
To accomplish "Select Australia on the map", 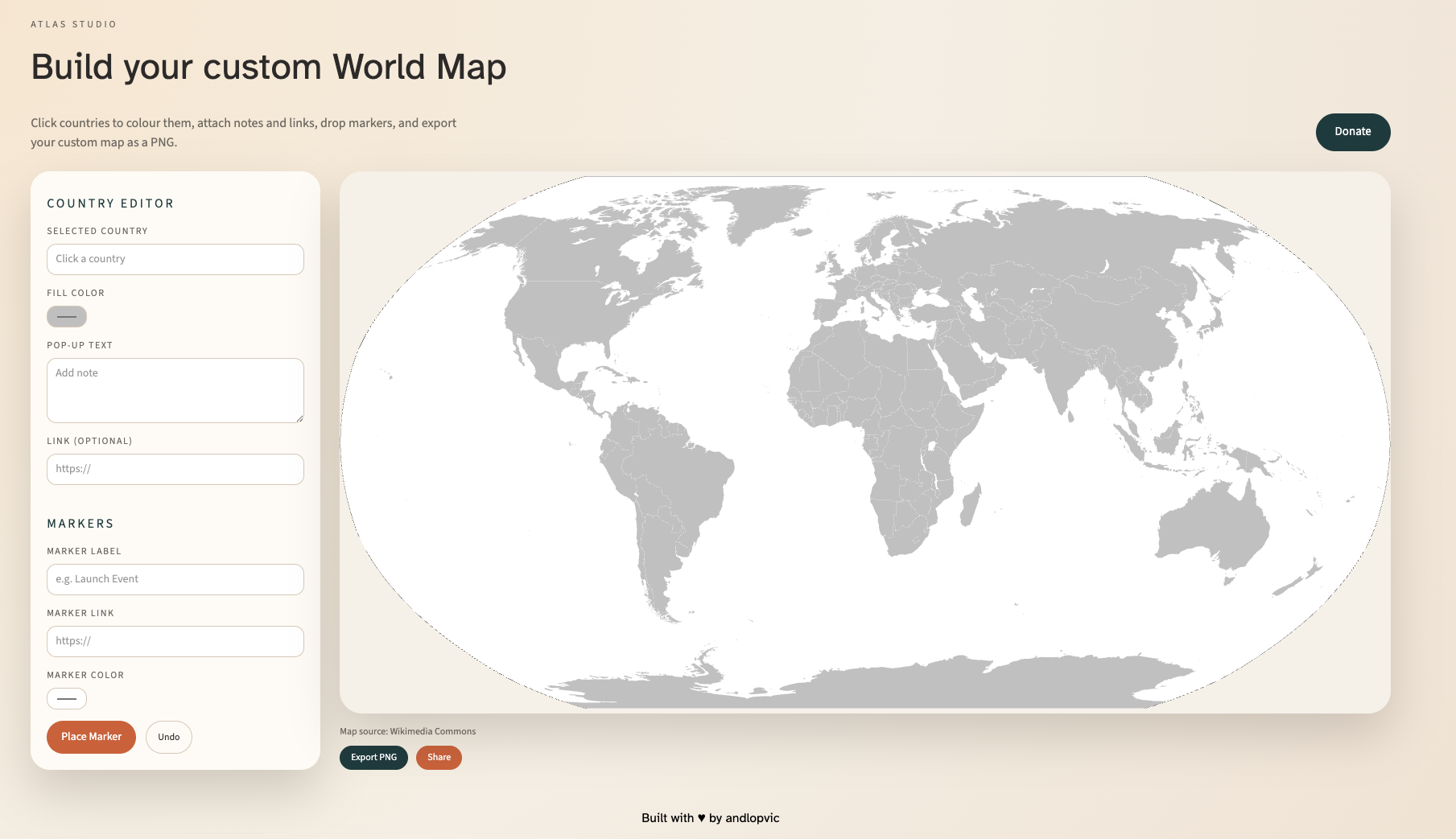I will click(x=1215, y=527).
